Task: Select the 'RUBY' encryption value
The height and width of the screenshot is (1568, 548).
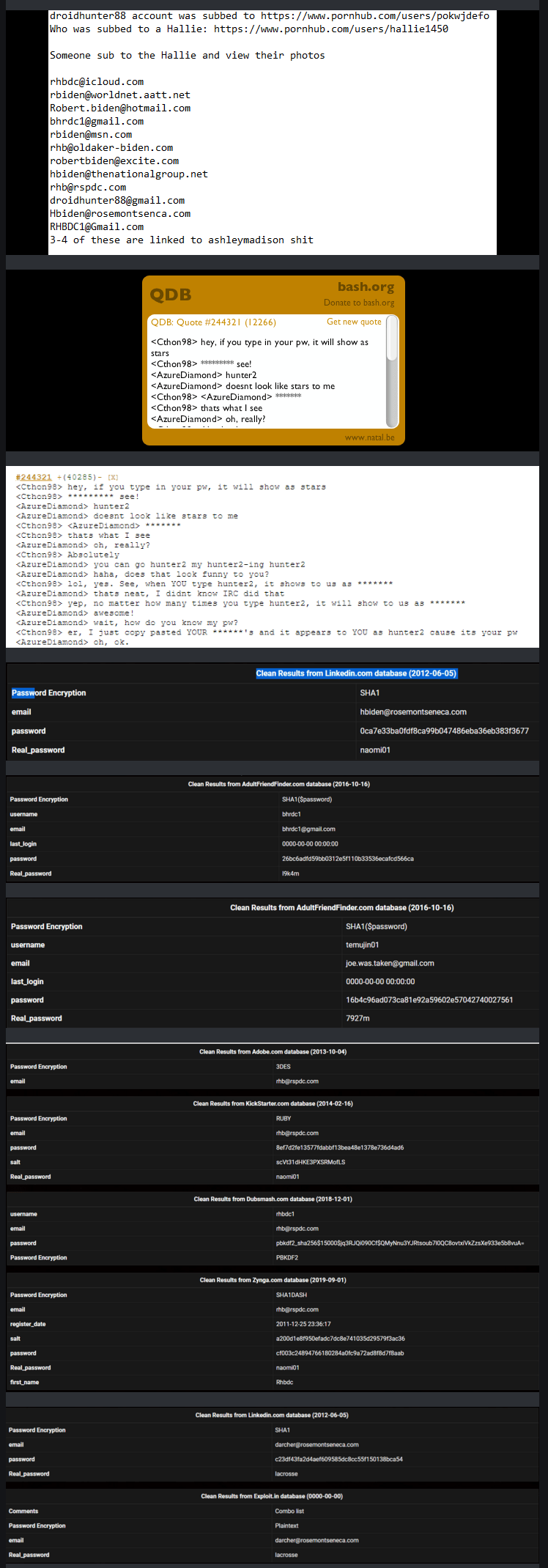Action: click(x=284, y=1118)
